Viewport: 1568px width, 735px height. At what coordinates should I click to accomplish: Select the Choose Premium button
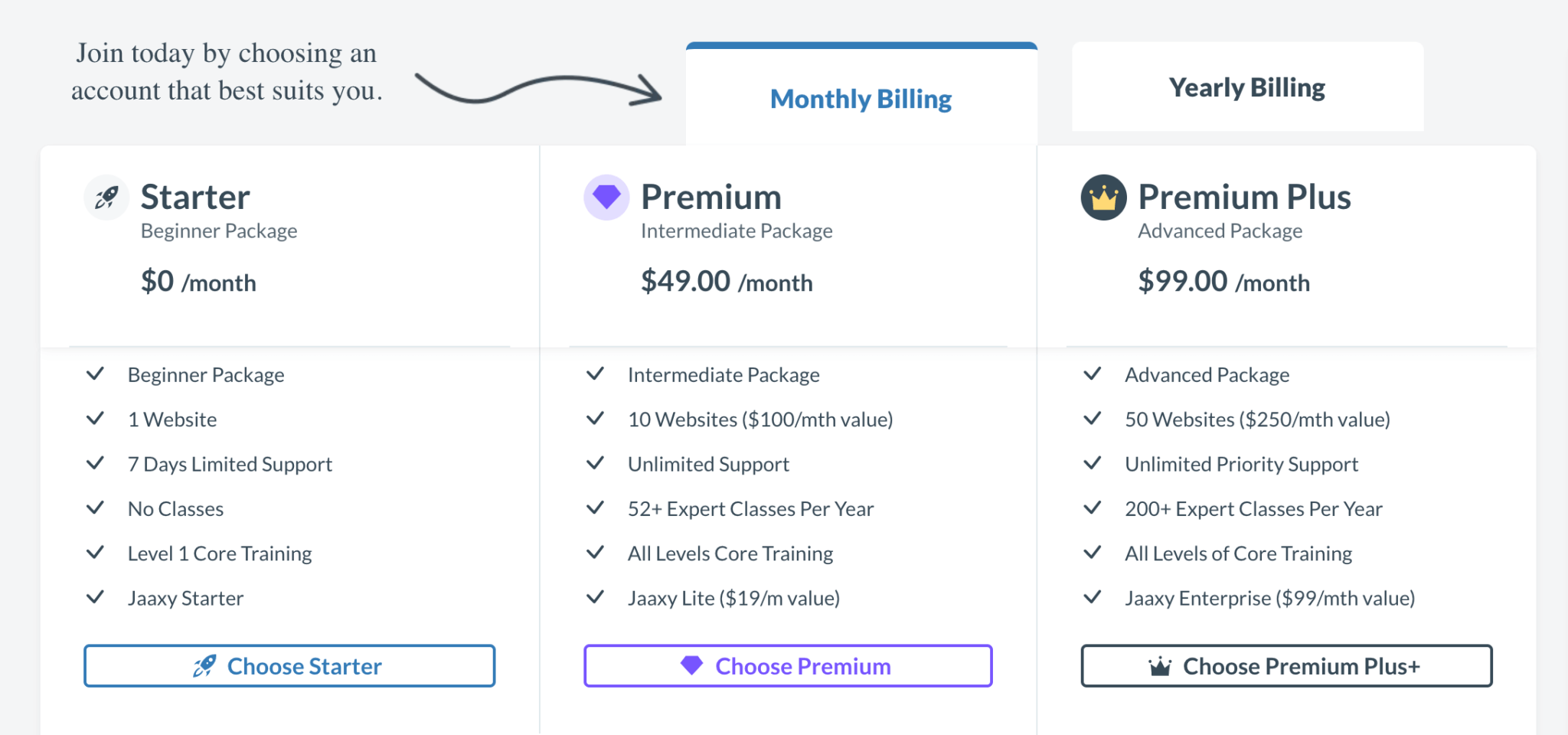pyautogui.click(x=788, y=666)
